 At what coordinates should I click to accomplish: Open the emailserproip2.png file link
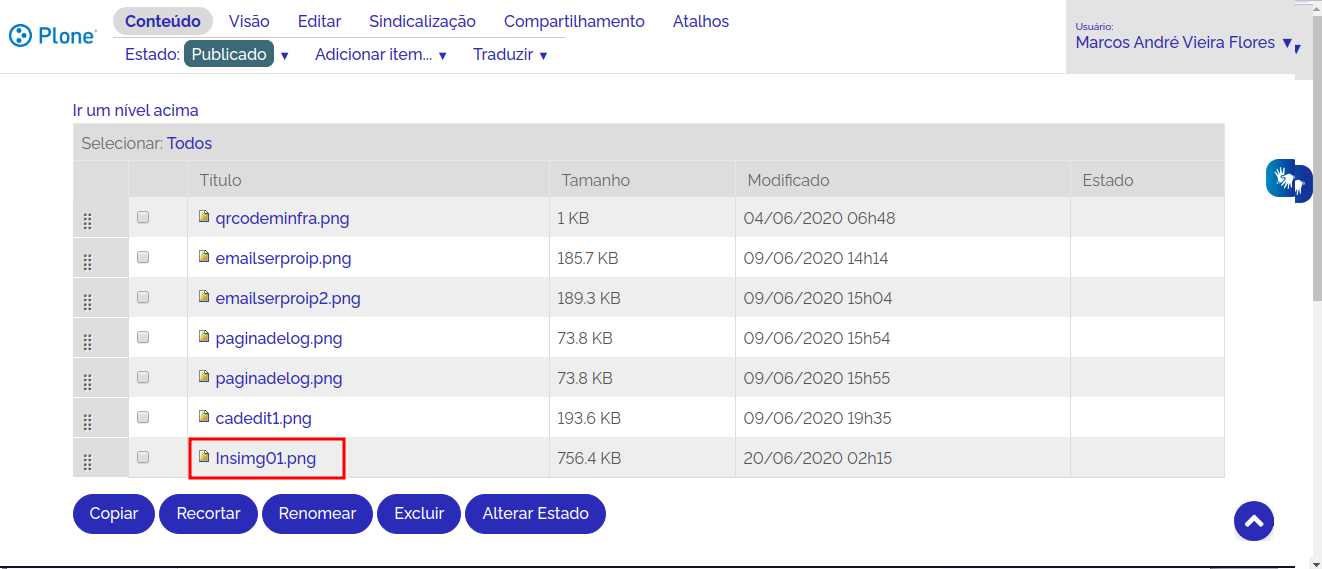288,298
